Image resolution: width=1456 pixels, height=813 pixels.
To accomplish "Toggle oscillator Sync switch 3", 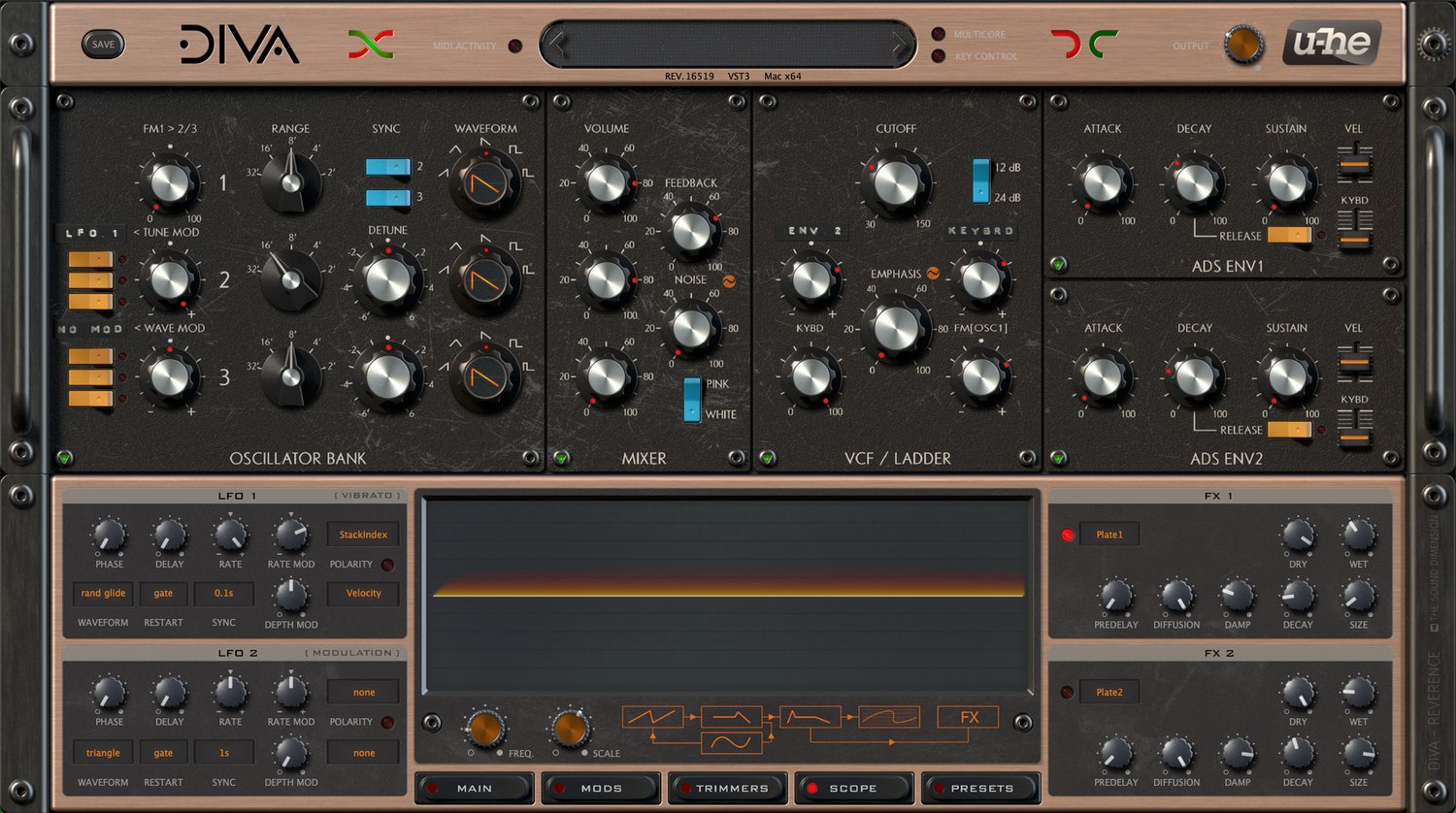I will click(388, 198).
